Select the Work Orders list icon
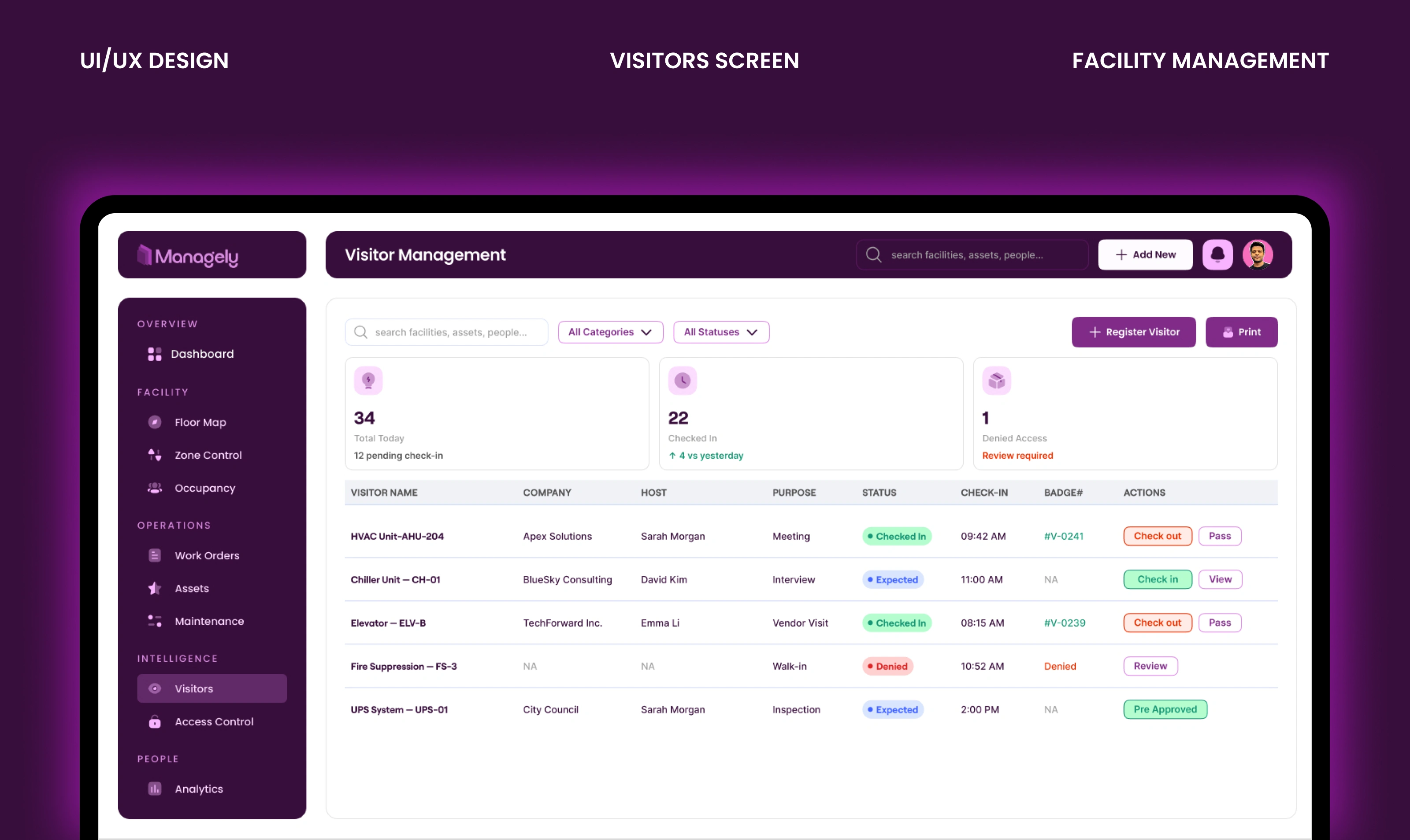1410x840 pixels. (x=155, y=555)
